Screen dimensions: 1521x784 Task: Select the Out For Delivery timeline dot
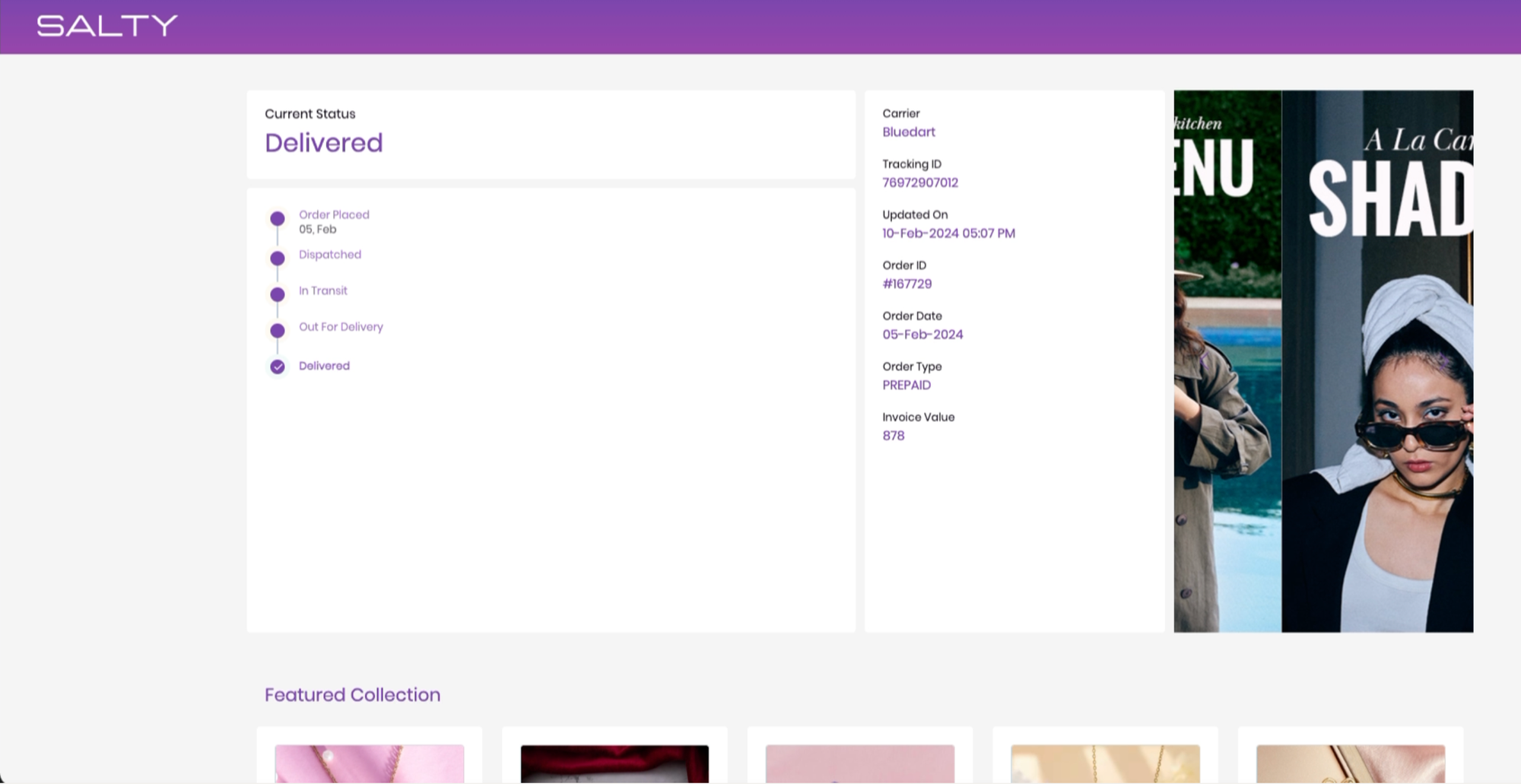[278, 331]
